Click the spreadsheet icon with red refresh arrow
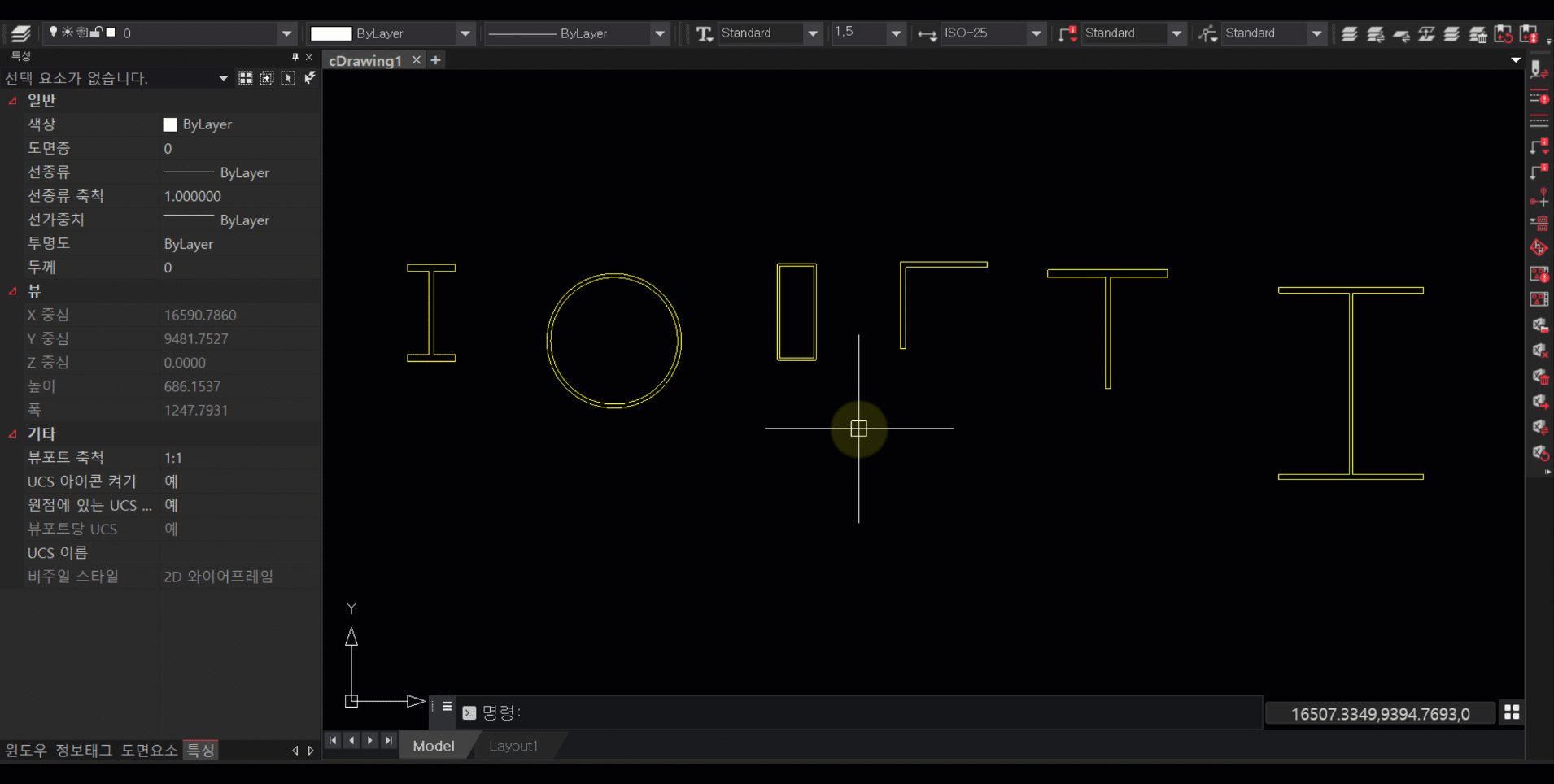 pyautogui.click(x=1539, y=452)
